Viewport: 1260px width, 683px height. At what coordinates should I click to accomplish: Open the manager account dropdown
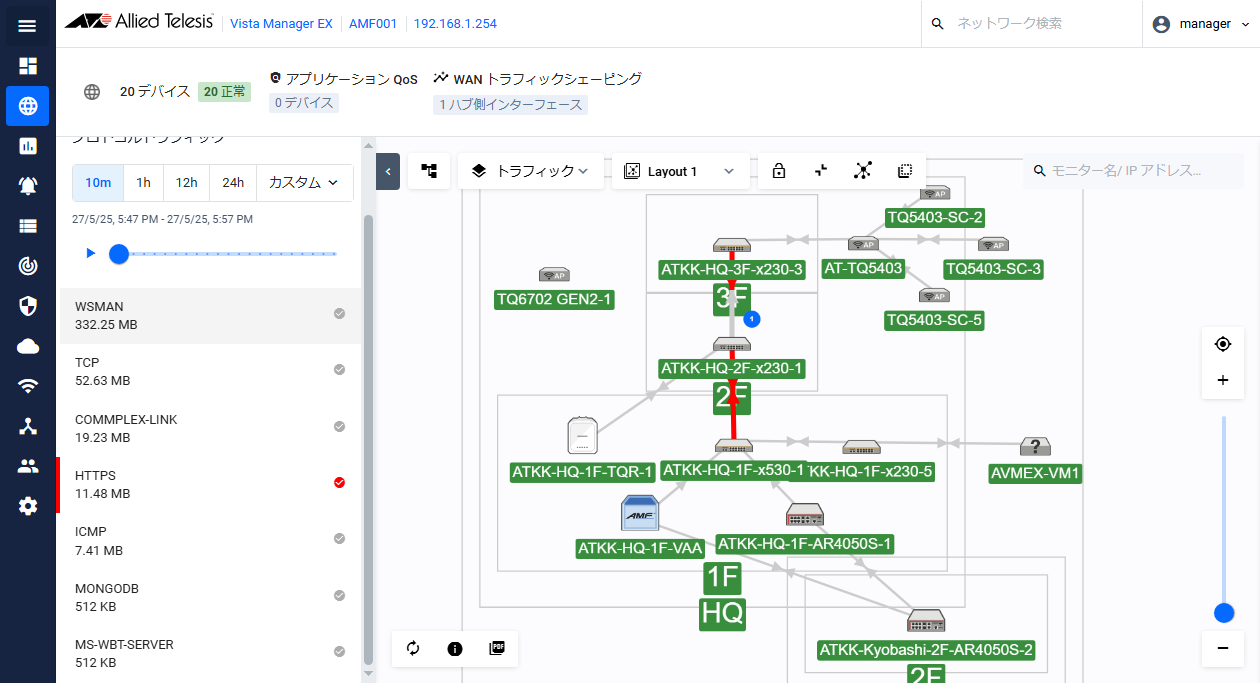(1201, 24)
